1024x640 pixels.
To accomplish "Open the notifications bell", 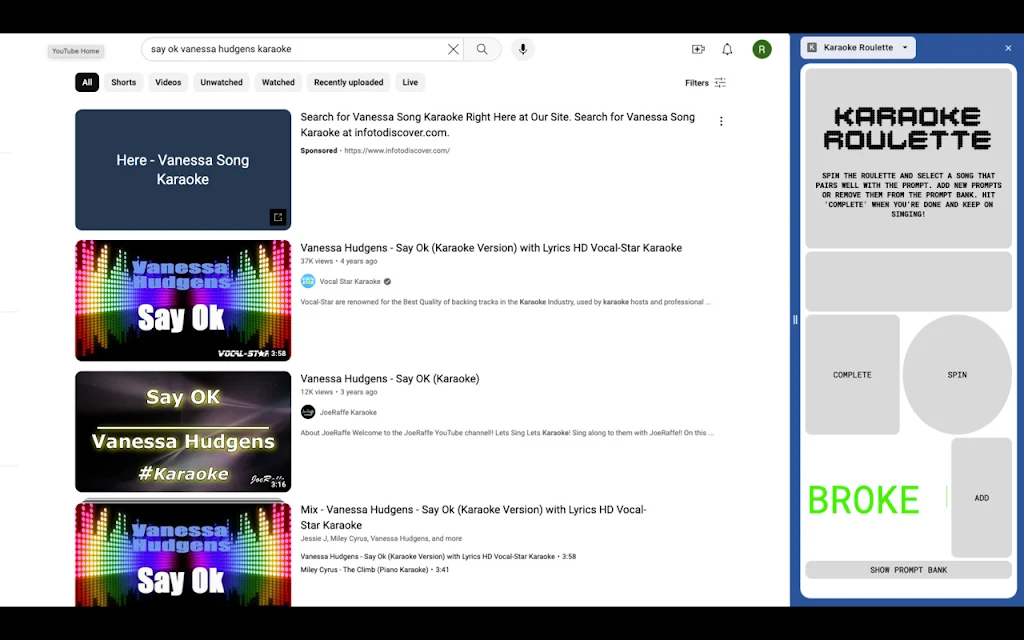I will point(727,49).
